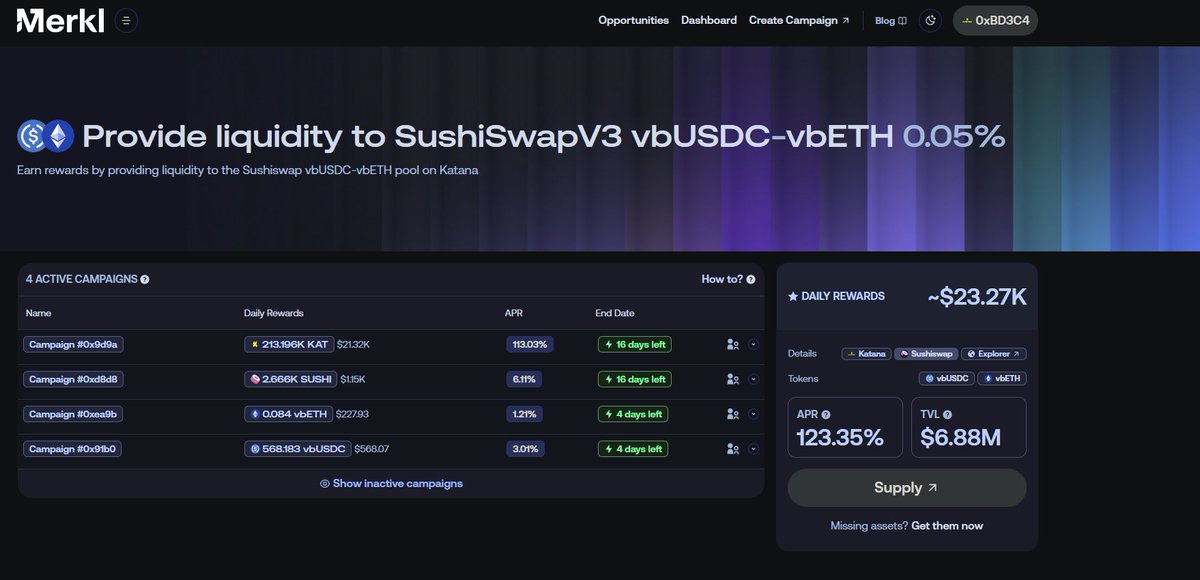Click the 1.21% APR badge
The width and height of the screenshot is (1200, 580).
click(x=524, y=414)
